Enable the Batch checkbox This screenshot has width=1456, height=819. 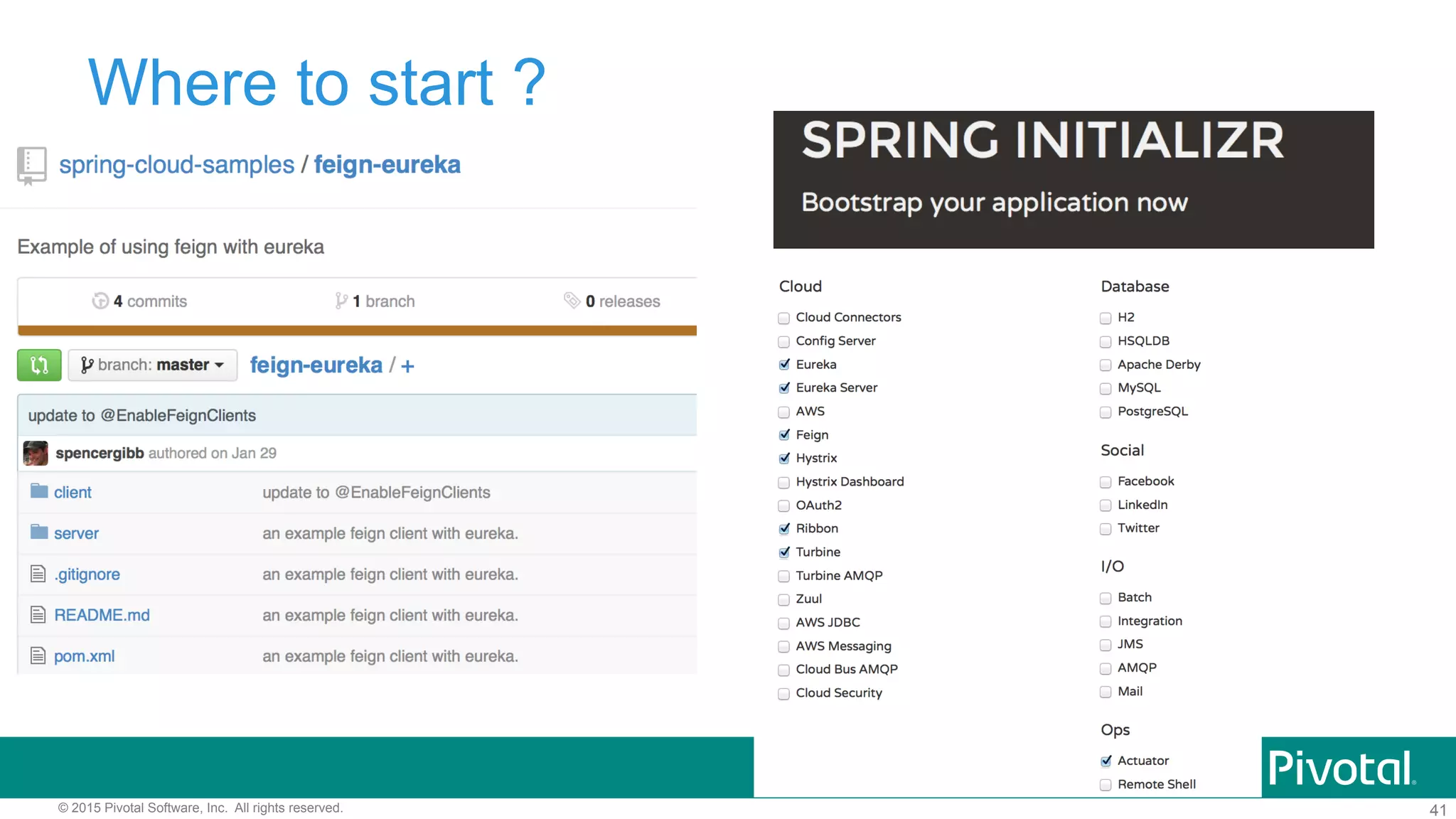point(1106,598)
